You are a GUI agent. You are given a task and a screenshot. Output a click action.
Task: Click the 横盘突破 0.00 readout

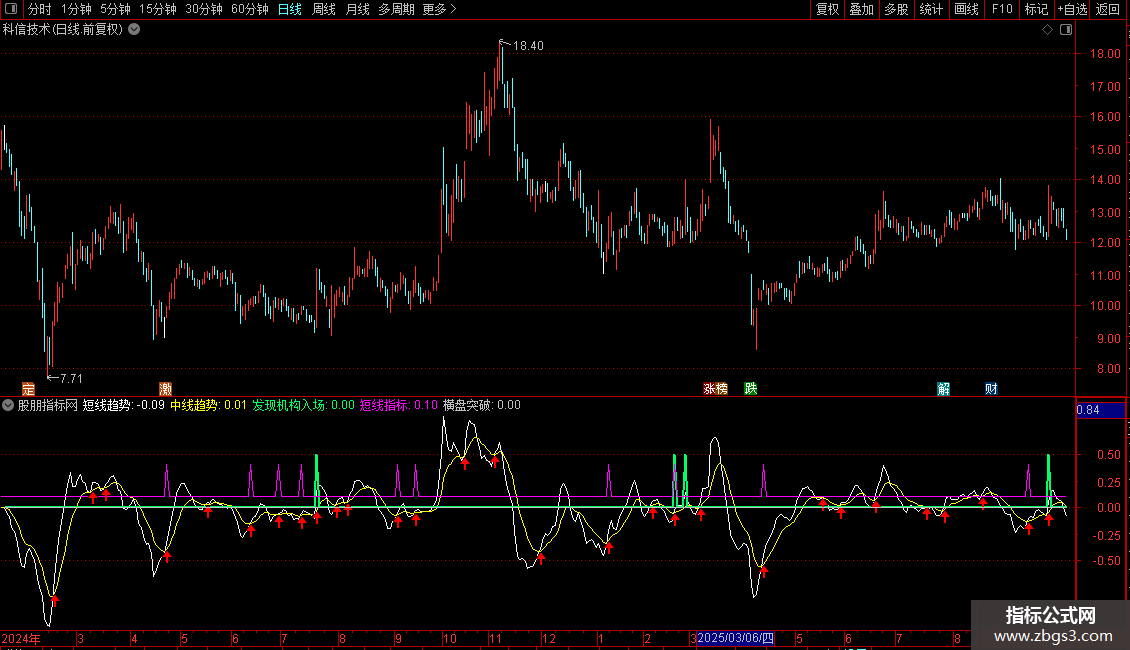(481, 405)
